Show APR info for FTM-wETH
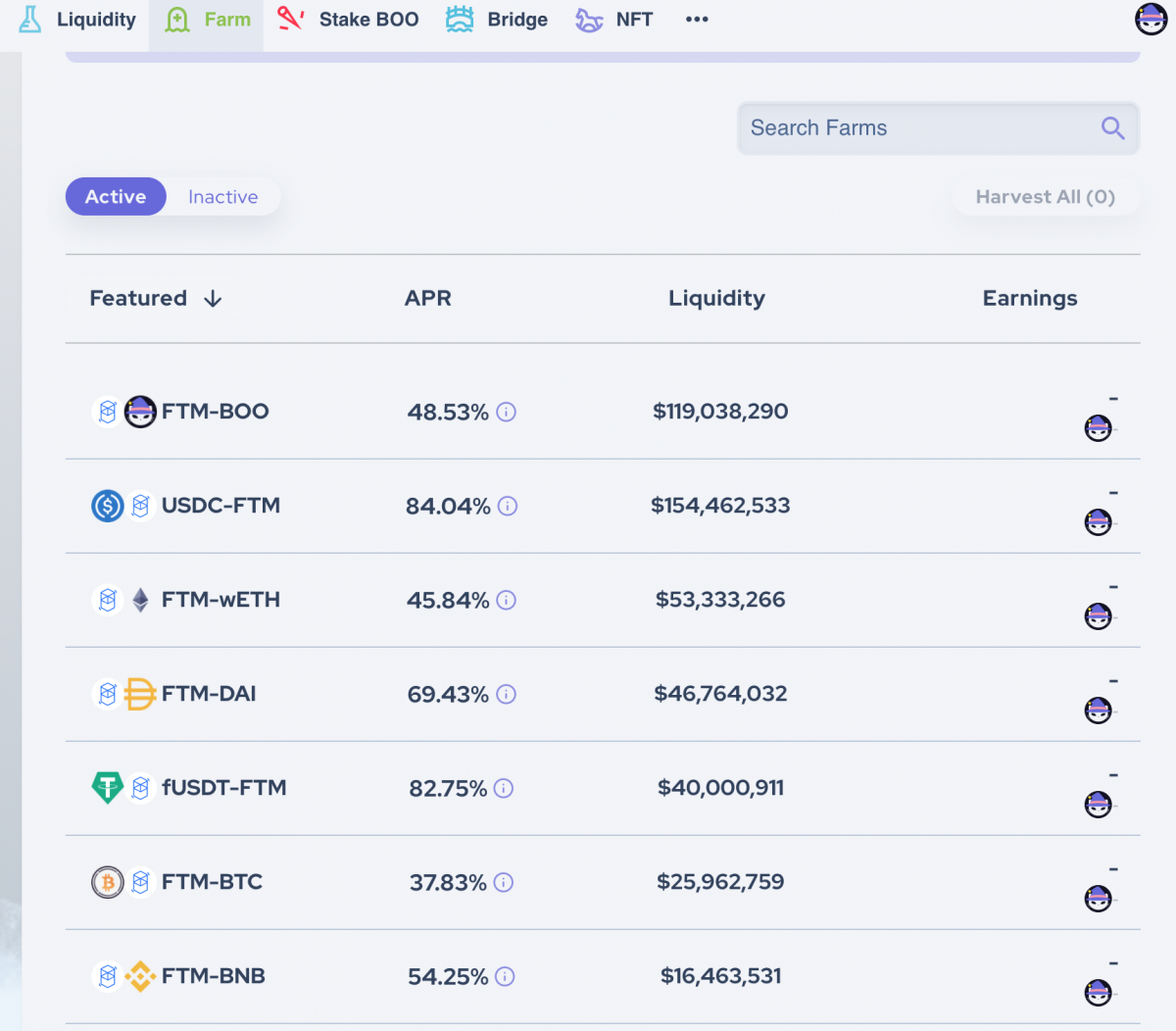The height and width of the screenshot is (1031, 1176). pos(507,601)
